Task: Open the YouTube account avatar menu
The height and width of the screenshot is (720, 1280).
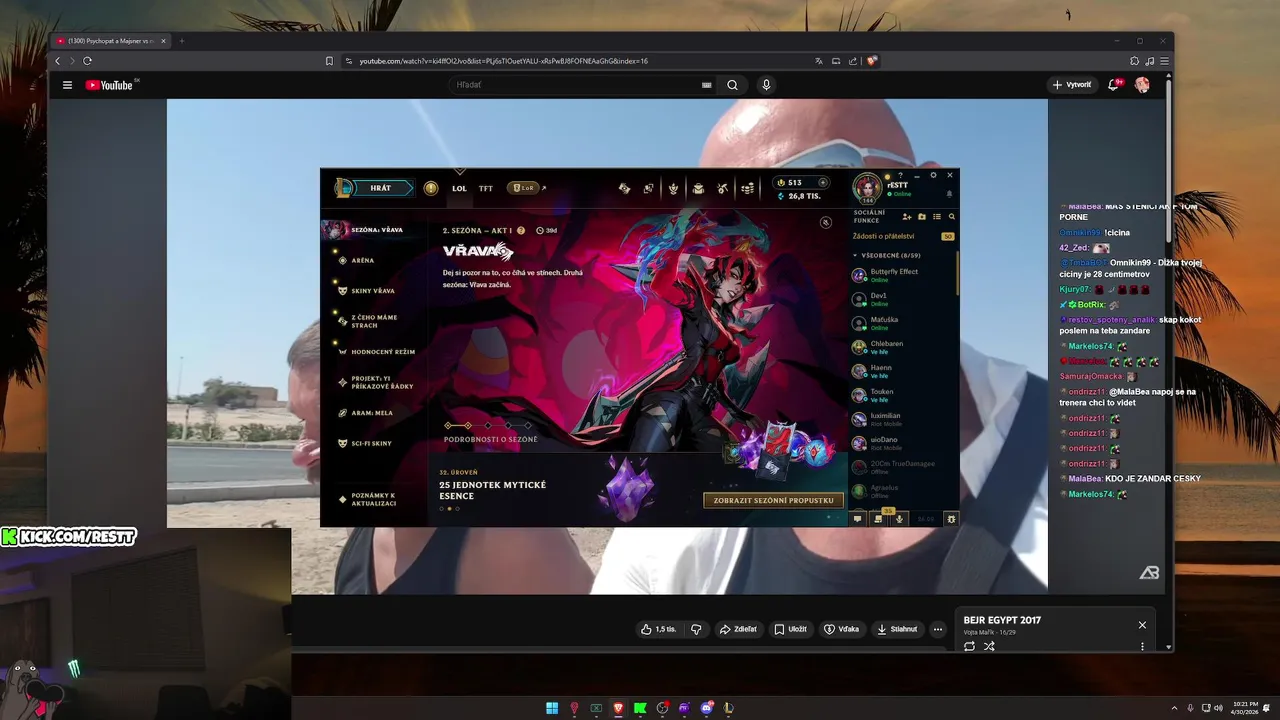Action: [x=1142, y=85]
